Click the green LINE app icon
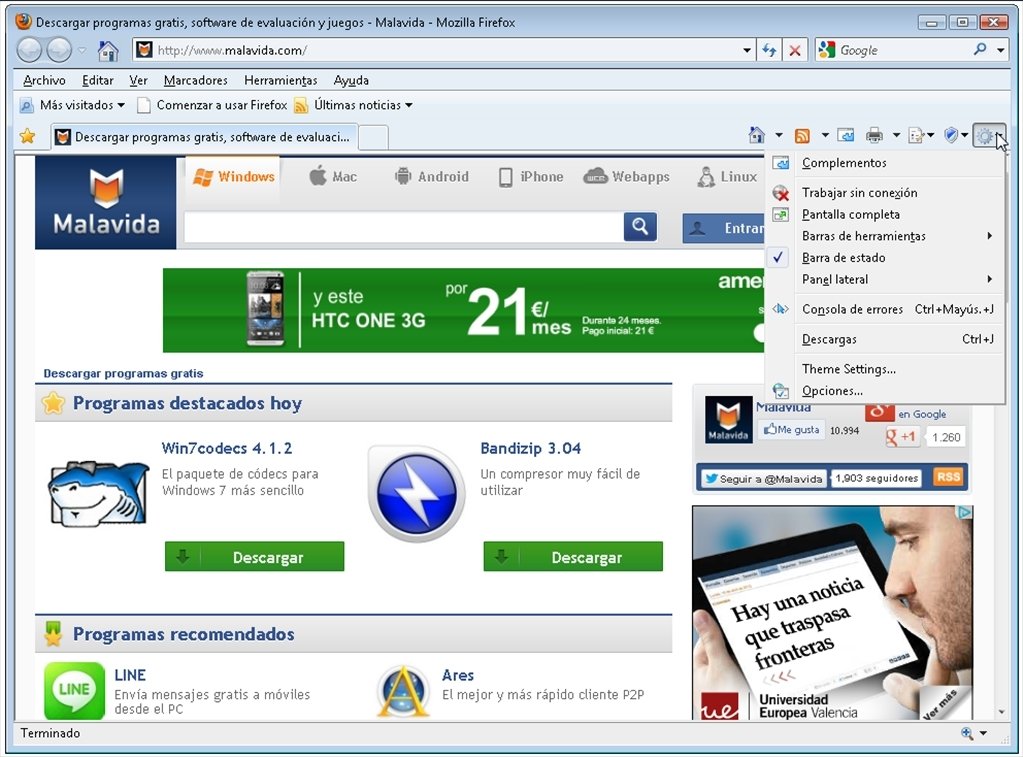 (x=74, y=691)
